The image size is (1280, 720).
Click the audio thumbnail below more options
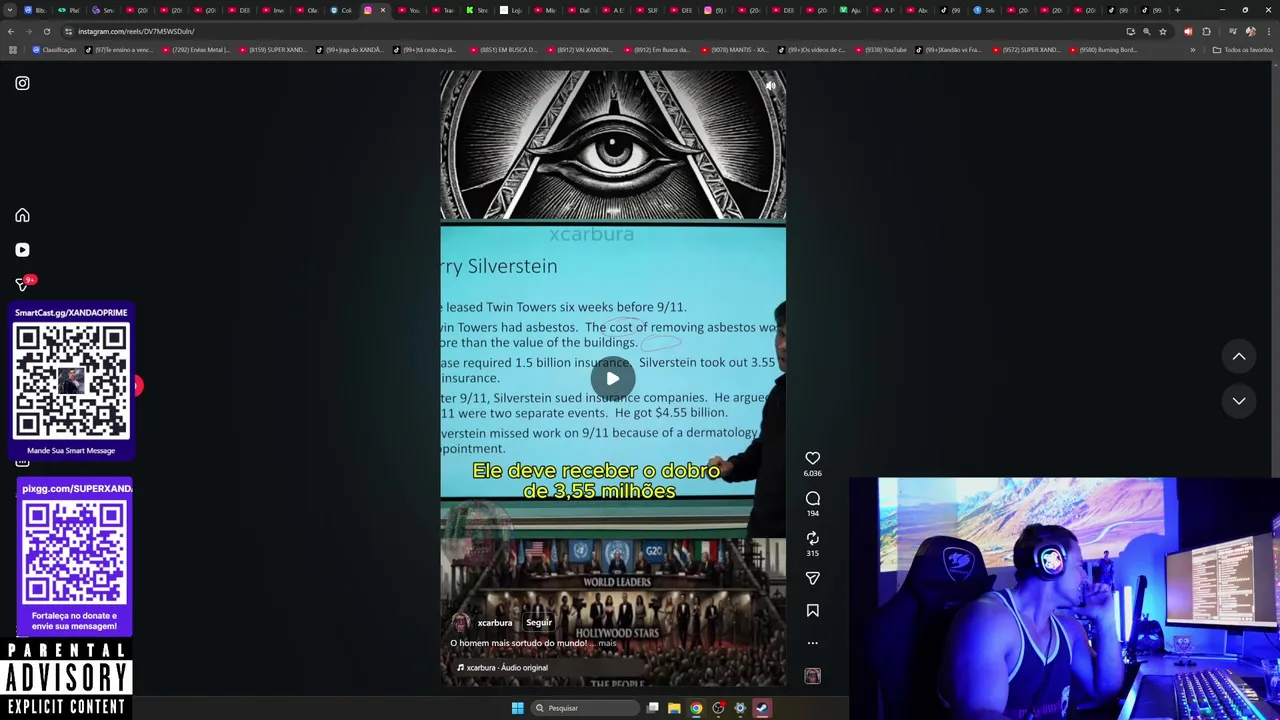[x=813, y=676]
